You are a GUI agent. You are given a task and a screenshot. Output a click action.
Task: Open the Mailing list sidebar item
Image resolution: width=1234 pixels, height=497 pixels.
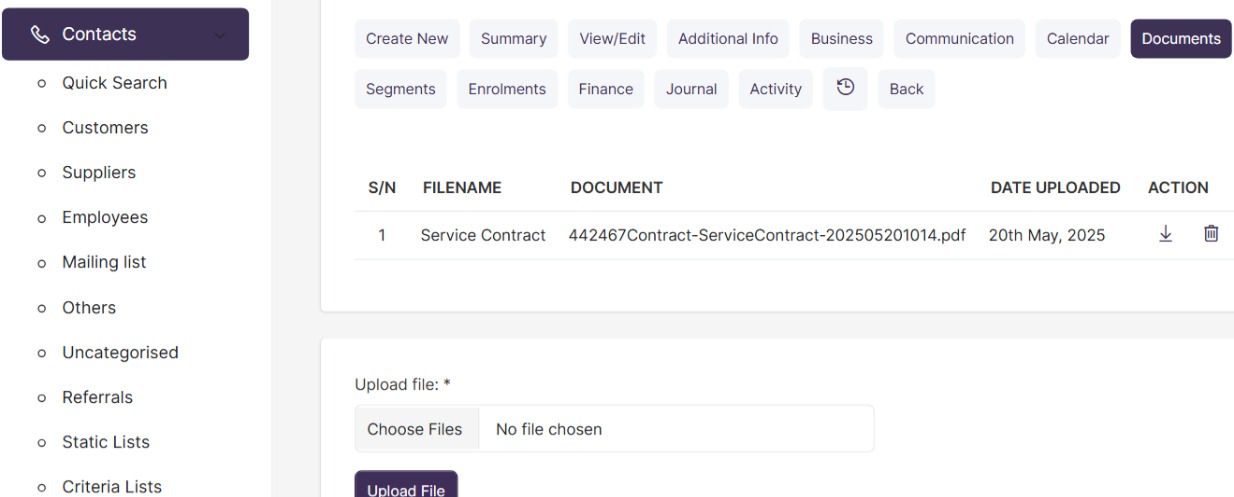click(104, 262)
